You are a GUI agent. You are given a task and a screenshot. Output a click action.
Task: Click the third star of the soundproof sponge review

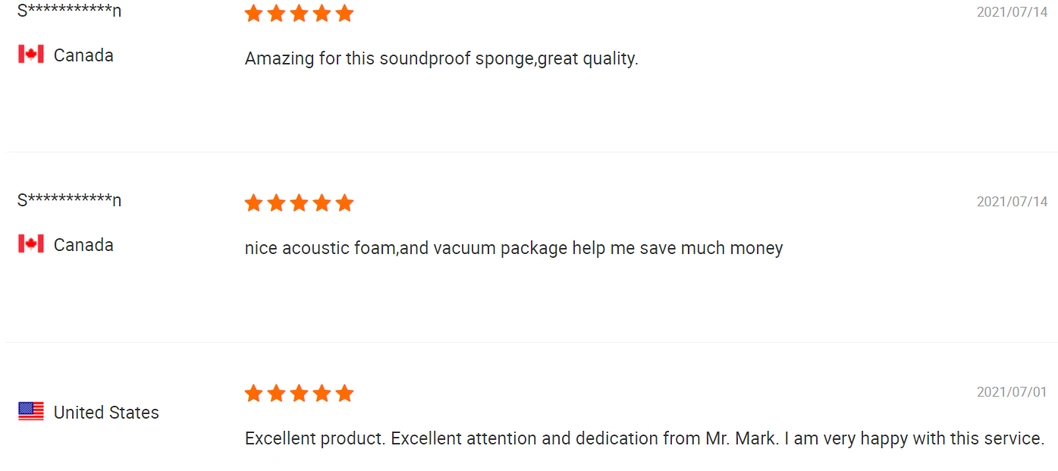pos(299,14)
